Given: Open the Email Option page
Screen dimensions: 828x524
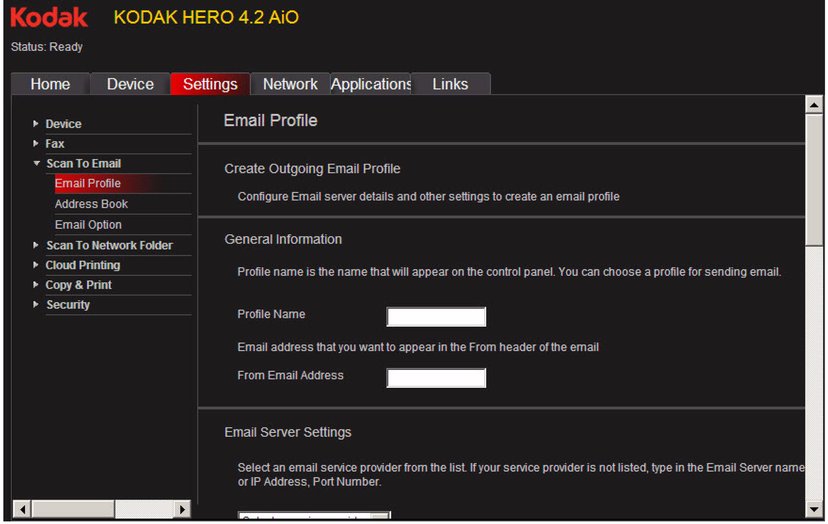Looking at the screenshot, I should [x=88, y=225].
